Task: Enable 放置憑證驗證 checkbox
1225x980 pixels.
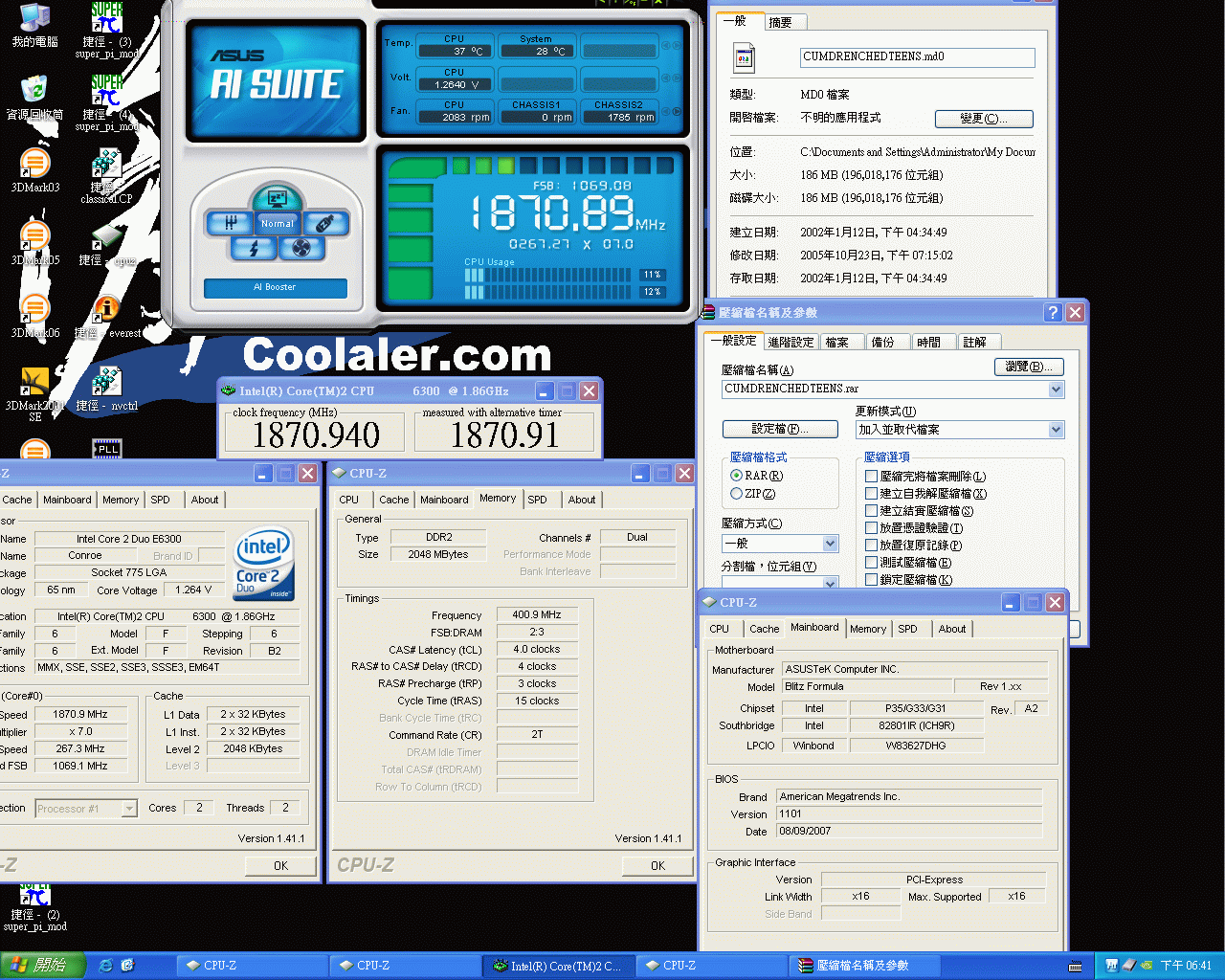Action: [x=871, y=527]
